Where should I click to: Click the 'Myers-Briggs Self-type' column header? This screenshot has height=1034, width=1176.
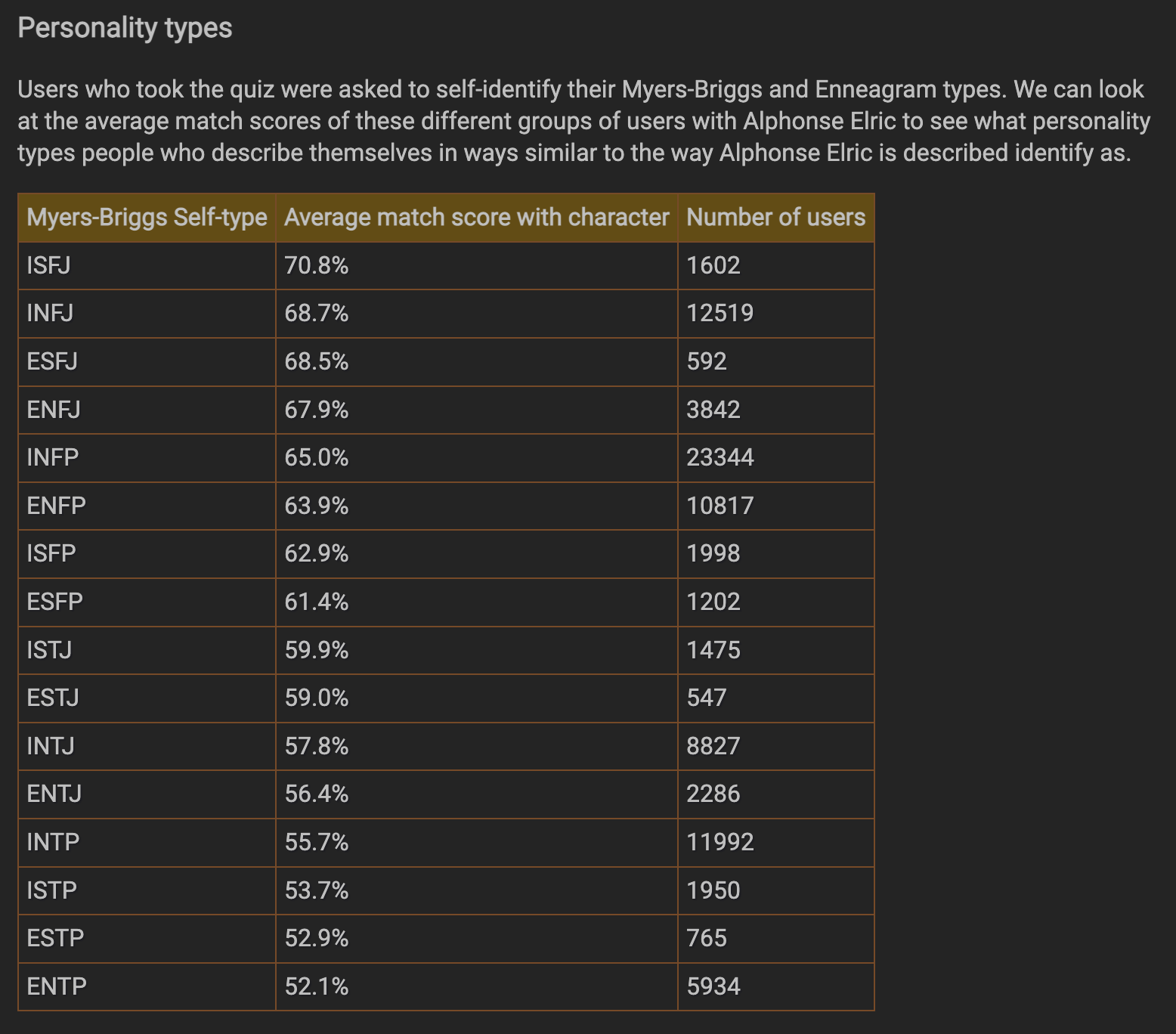tap(147, 218)
